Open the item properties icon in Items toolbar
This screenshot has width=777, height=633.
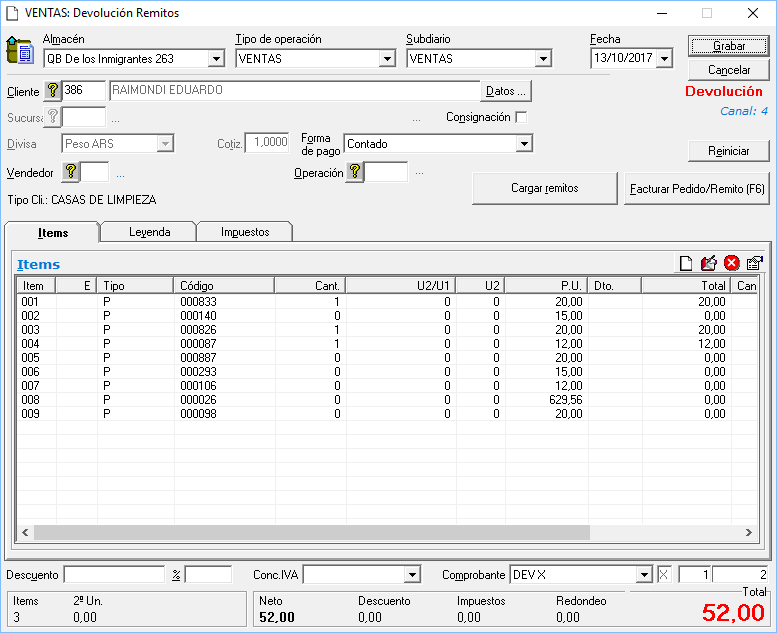755,264
